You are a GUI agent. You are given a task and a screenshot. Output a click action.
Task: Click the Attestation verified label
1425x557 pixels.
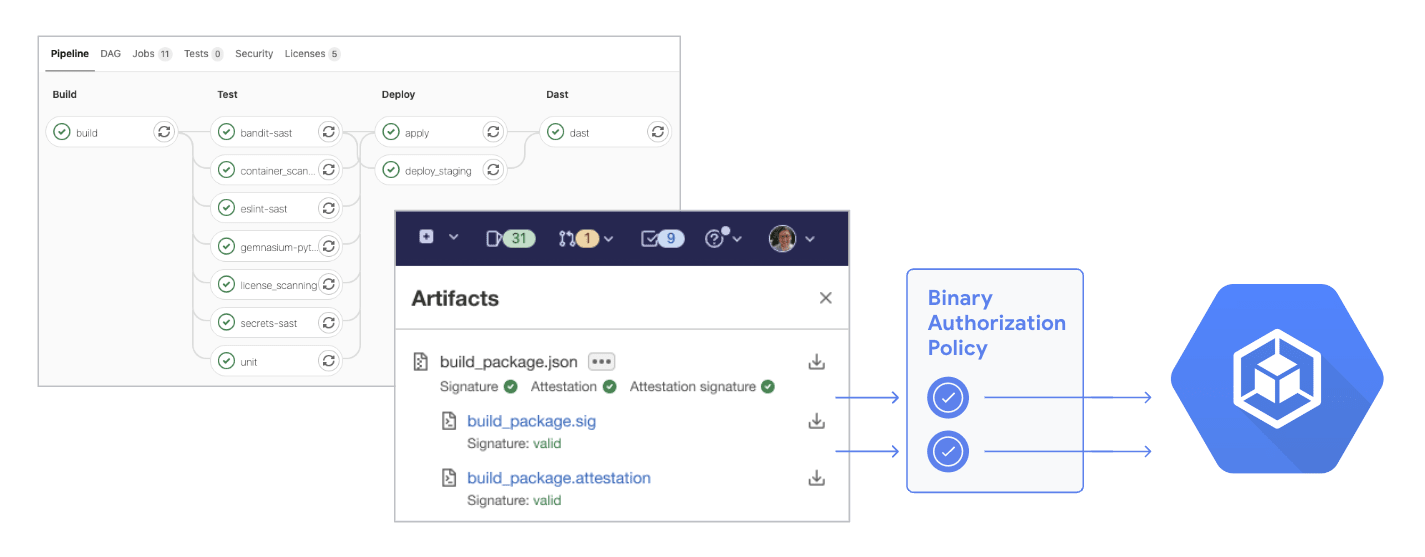coord(573,386)
